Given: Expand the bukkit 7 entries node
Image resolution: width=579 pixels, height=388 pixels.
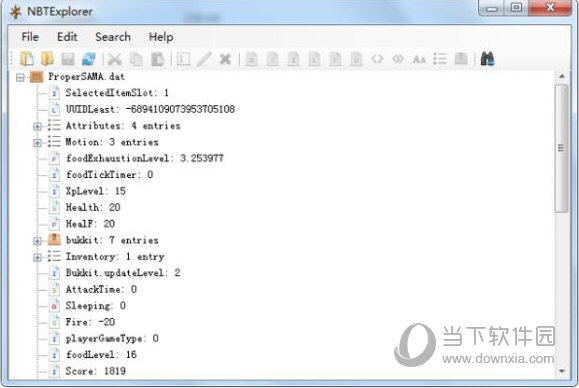Looking at the screenshot, I should click(37, 241).
